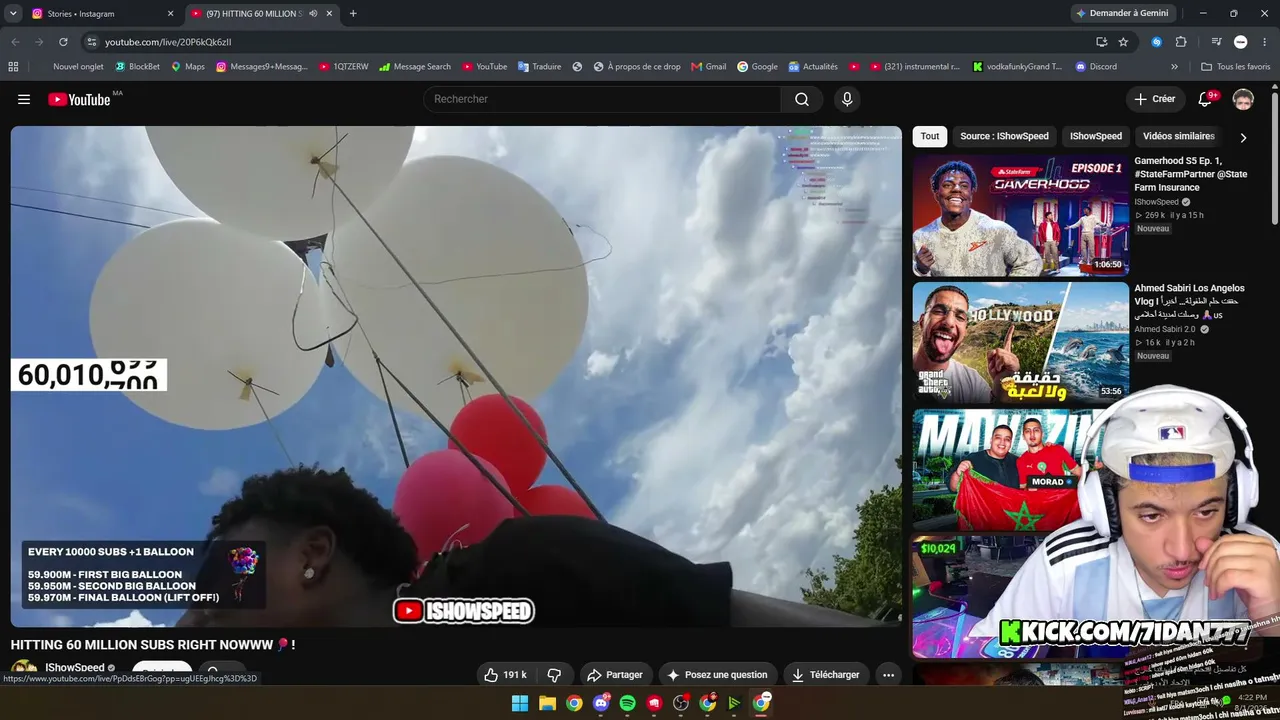Open the Actualités bookmark
Viewport: 1280px width, 720px height.
(813, 67)
